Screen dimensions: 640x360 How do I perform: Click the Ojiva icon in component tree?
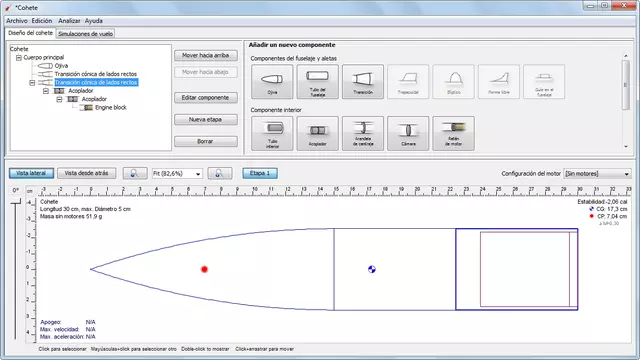[45, 66]
